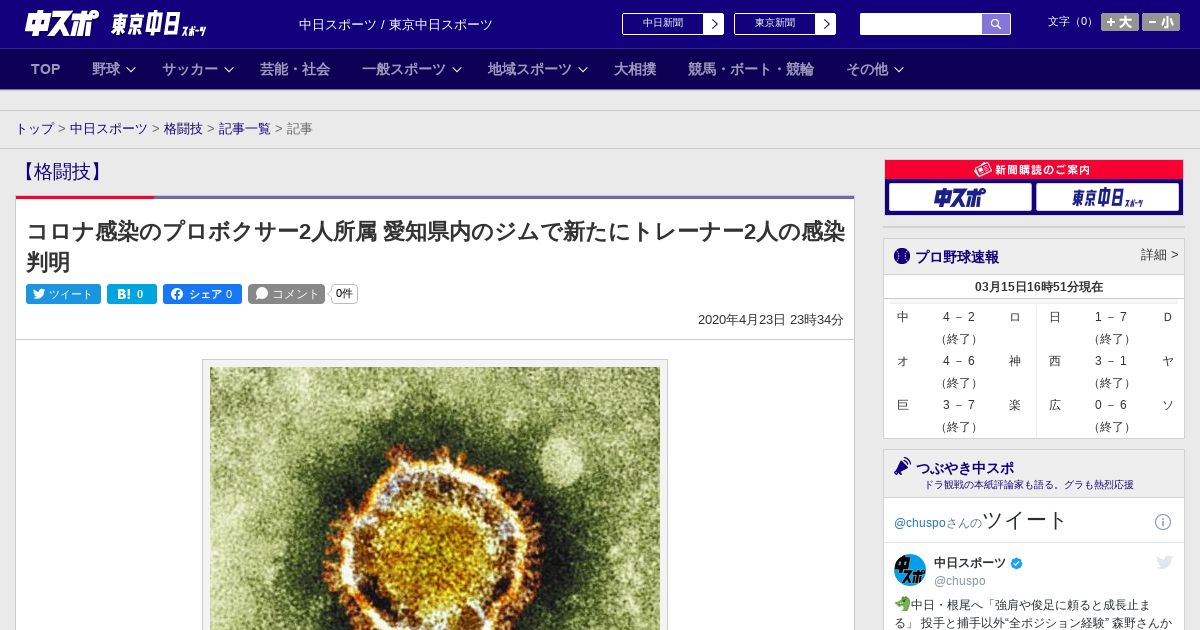Open the その他 menu

(x=867, y=69)
